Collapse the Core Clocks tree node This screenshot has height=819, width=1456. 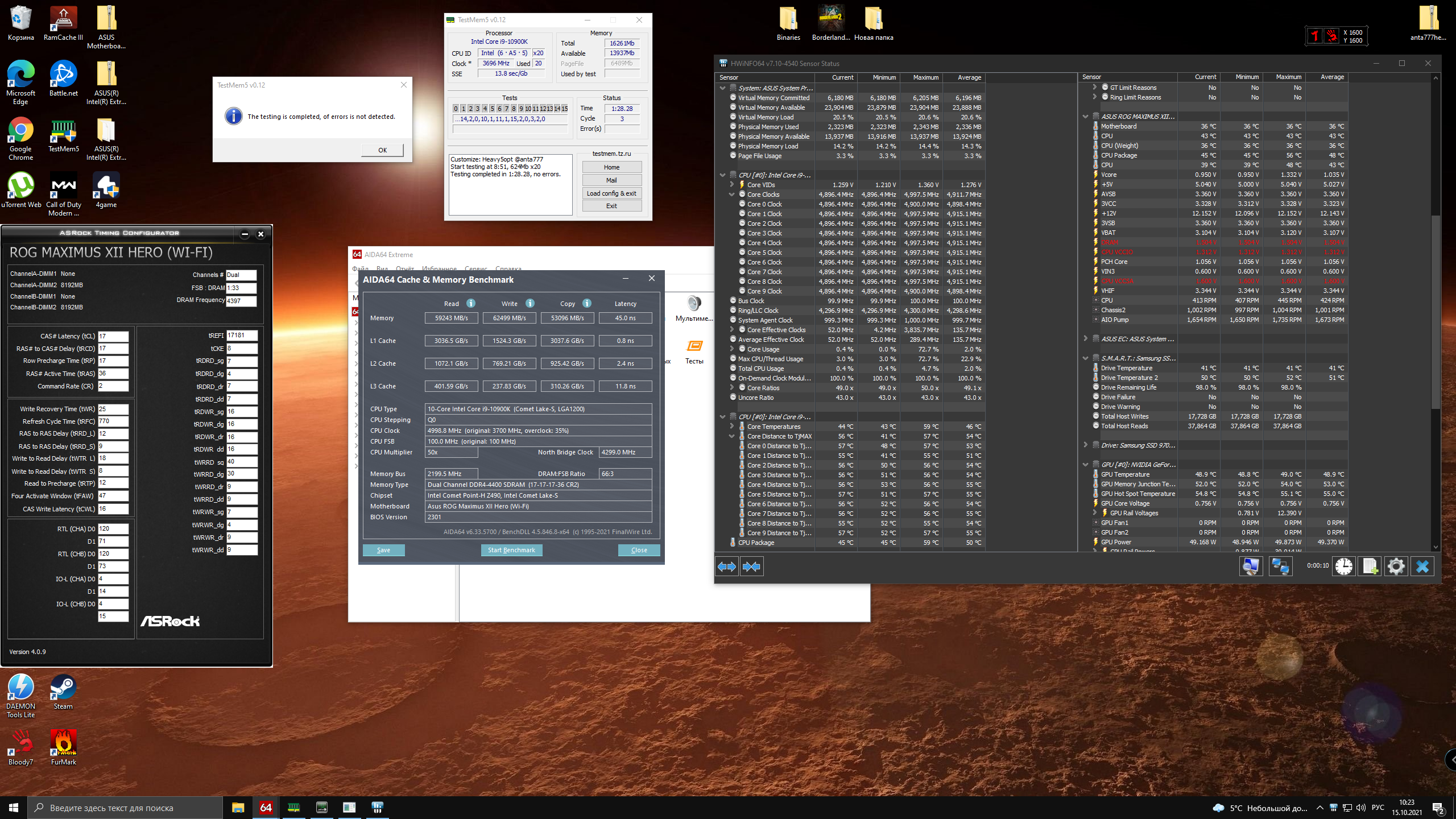pos(732,195)
